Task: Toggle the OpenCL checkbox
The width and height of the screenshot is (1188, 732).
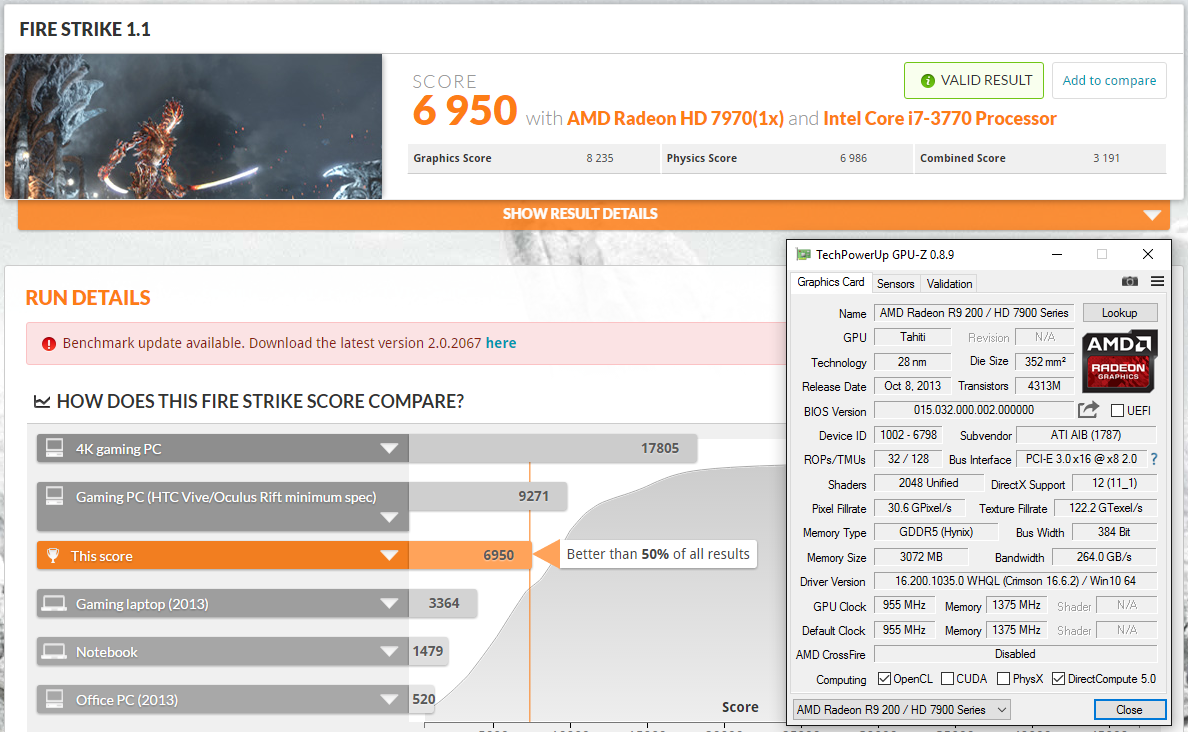Action: (883, 679)
